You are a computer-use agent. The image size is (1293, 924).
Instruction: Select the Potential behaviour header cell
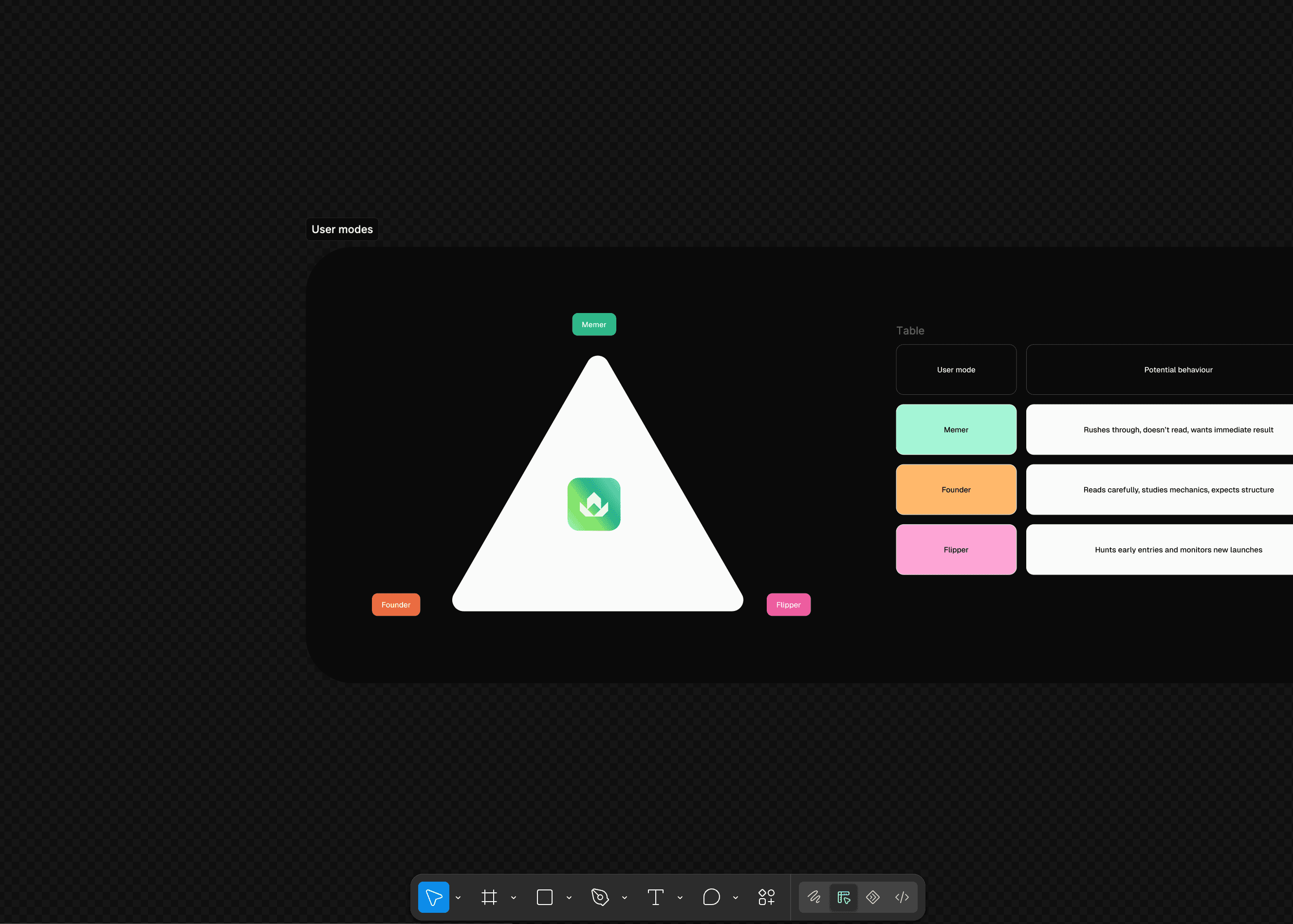tap(1159, 370)
